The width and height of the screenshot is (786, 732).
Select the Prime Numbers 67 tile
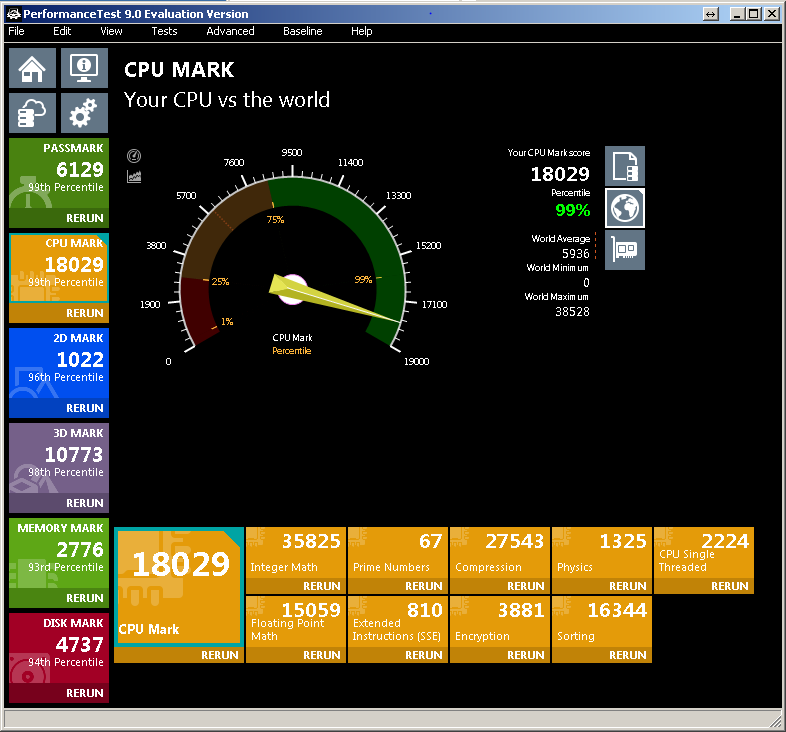coord(398,553)
